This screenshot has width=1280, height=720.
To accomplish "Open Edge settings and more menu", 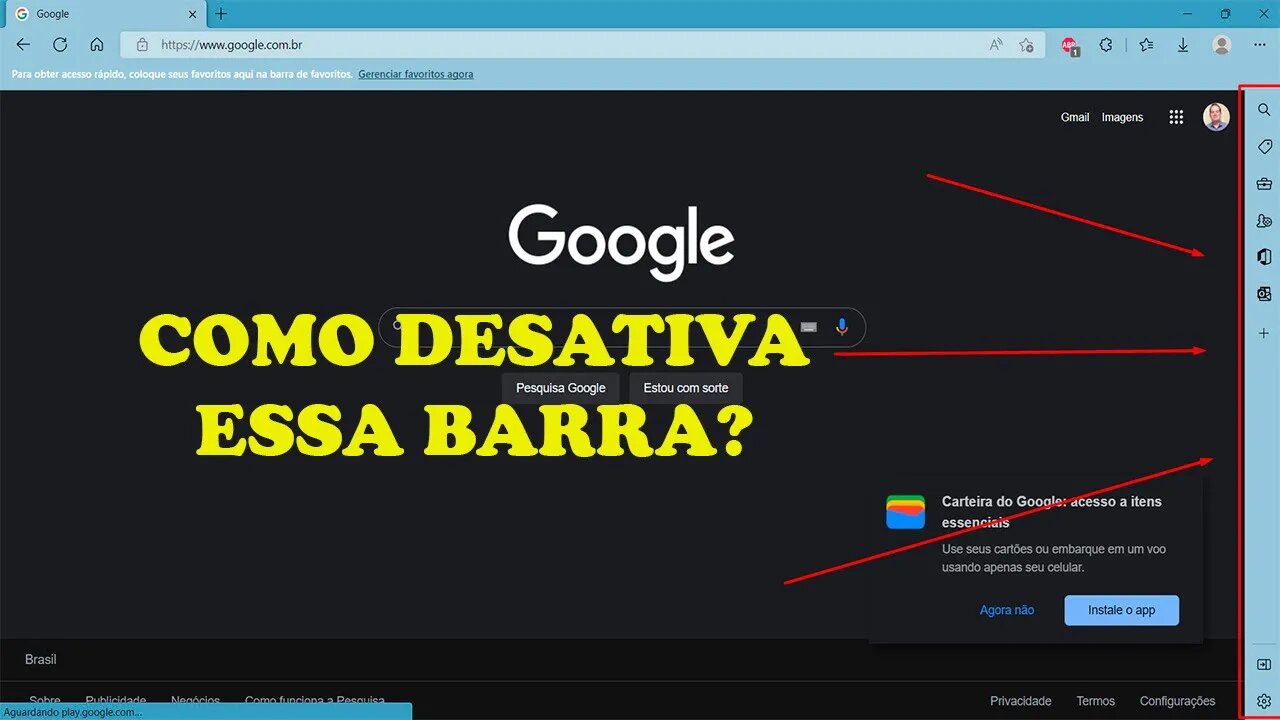I will coord(1259,45).
